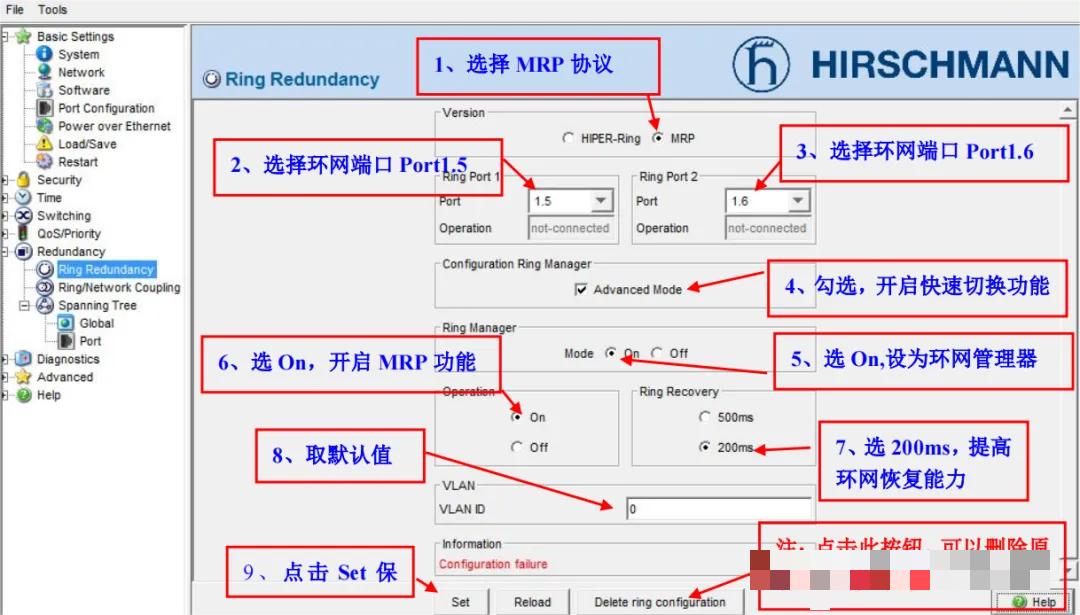
Task: Click the Load/Save warning icon
Action: point(45,143)
